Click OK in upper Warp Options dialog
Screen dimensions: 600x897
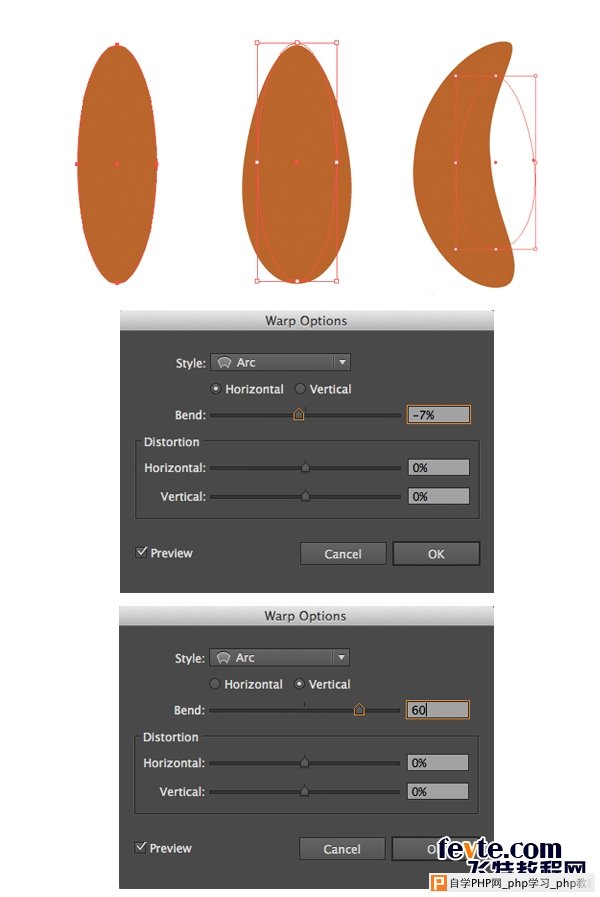click(x=436, y=554)
